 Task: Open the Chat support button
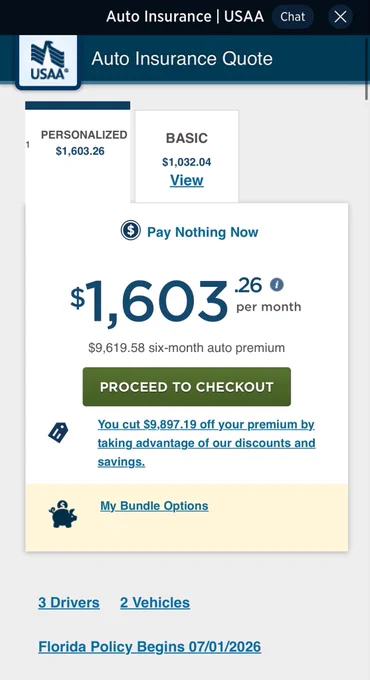click(293, 17)
